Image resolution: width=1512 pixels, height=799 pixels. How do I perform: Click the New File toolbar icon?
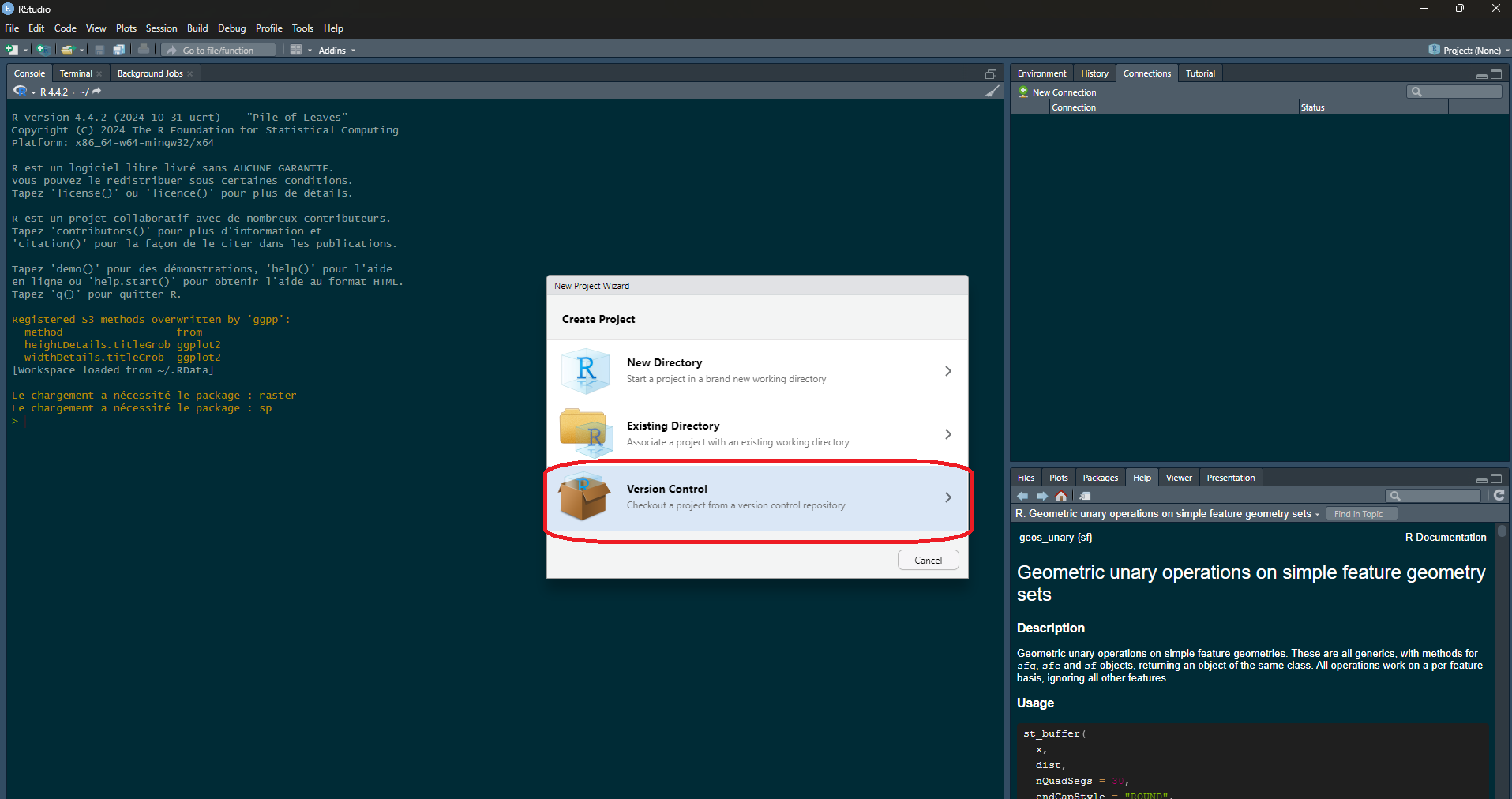[12, 50]
